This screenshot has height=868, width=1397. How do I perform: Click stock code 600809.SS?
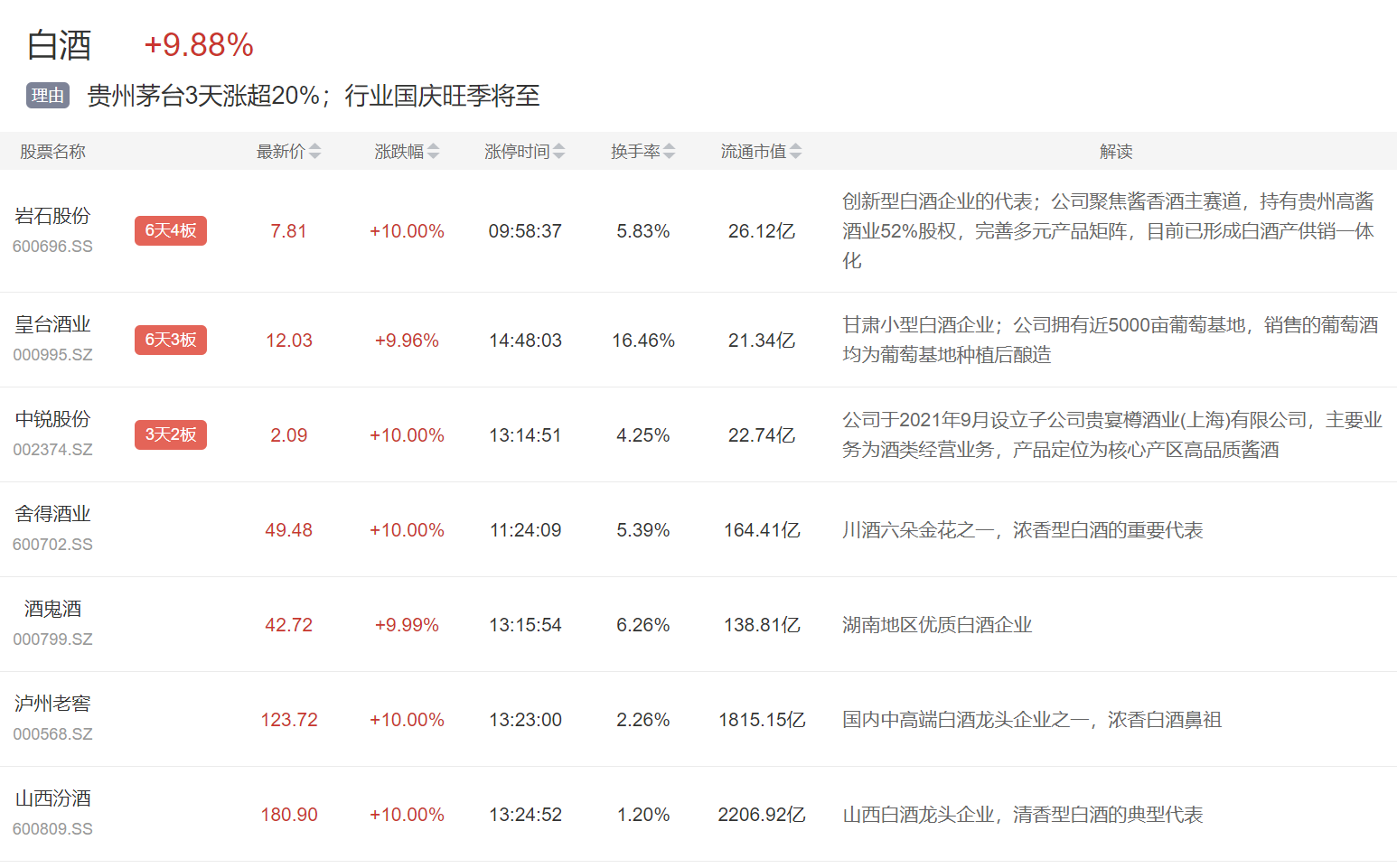pos(52,829)
